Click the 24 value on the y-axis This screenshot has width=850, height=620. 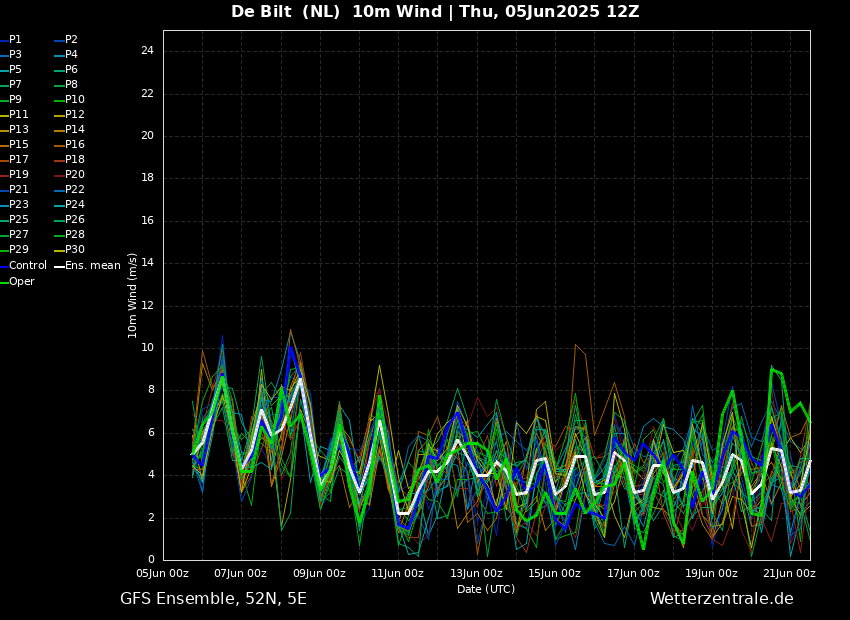click(147, 51)
